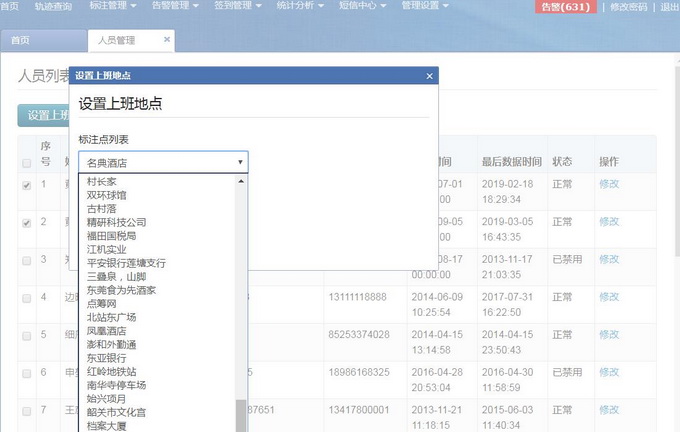Expand the 统计分析 dropdown menu

300,6
